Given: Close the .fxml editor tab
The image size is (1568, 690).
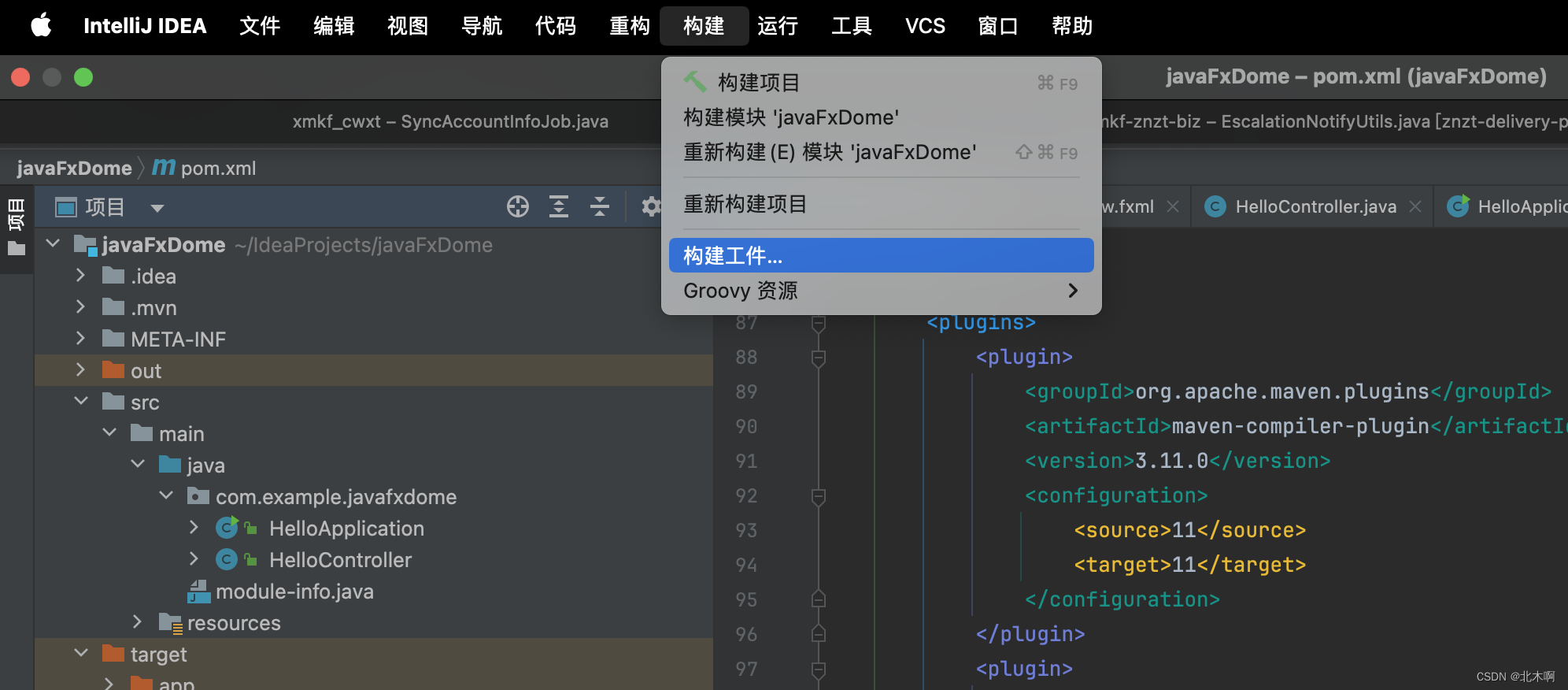Looking at the screenshot, I should pyautogui.click(x=1173, y=206).
